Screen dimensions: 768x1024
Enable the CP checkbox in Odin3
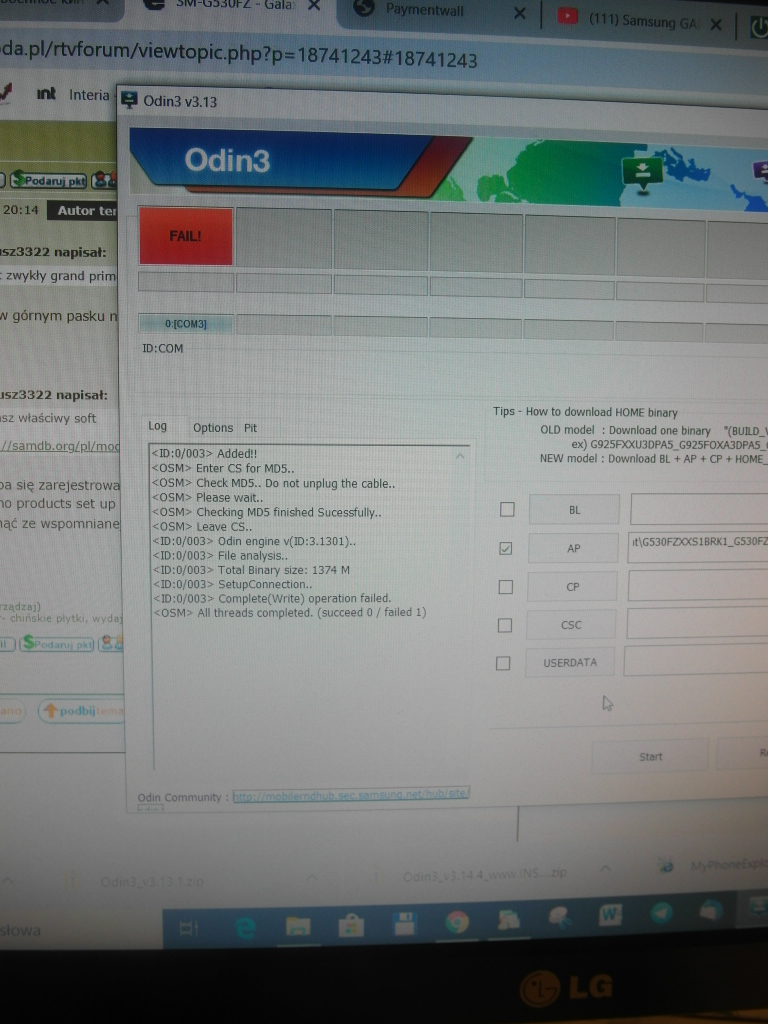[505, 587]
